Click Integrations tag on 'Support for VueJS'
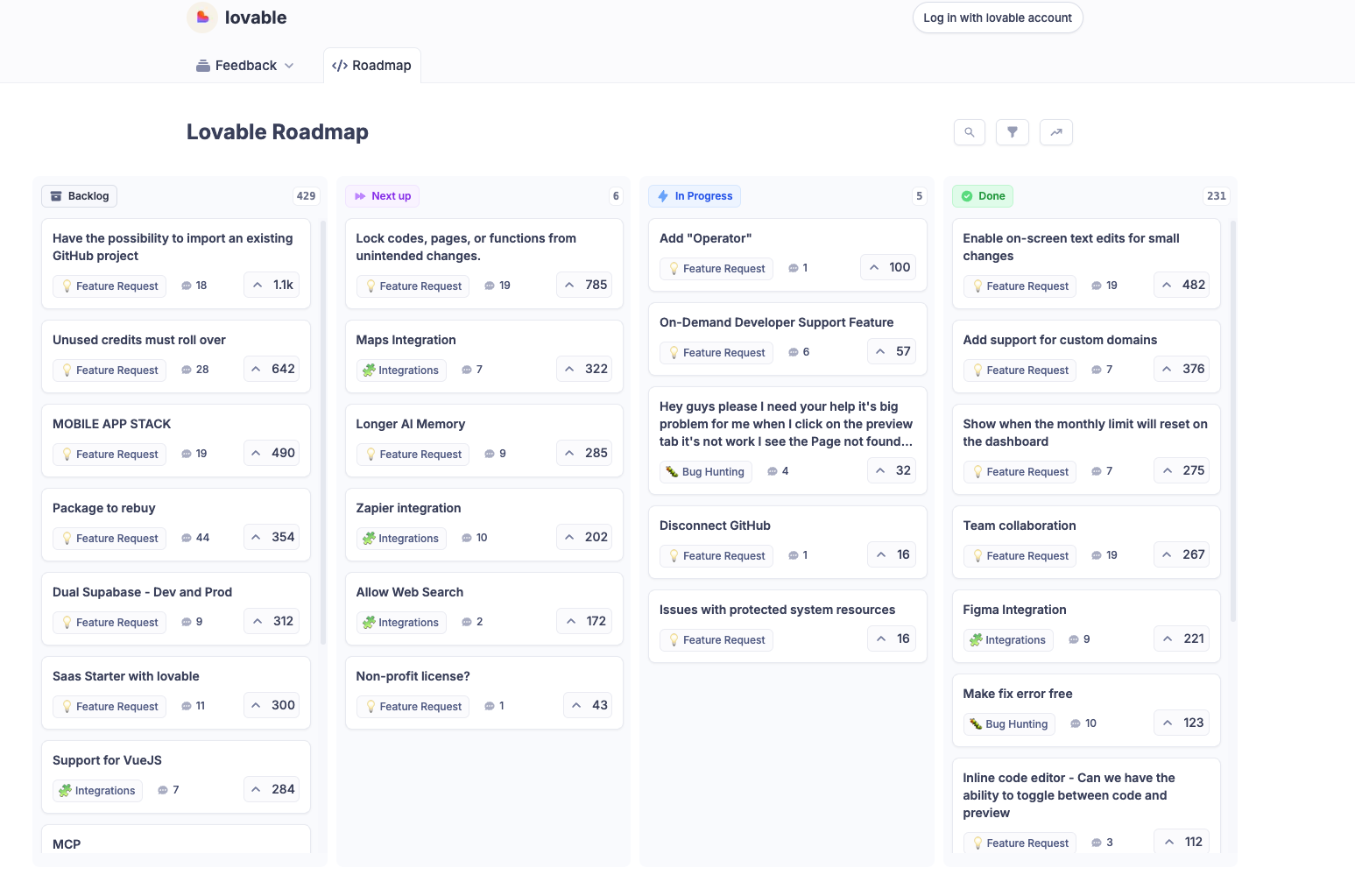Screen dimensions: 1355x896 [98, 791]
